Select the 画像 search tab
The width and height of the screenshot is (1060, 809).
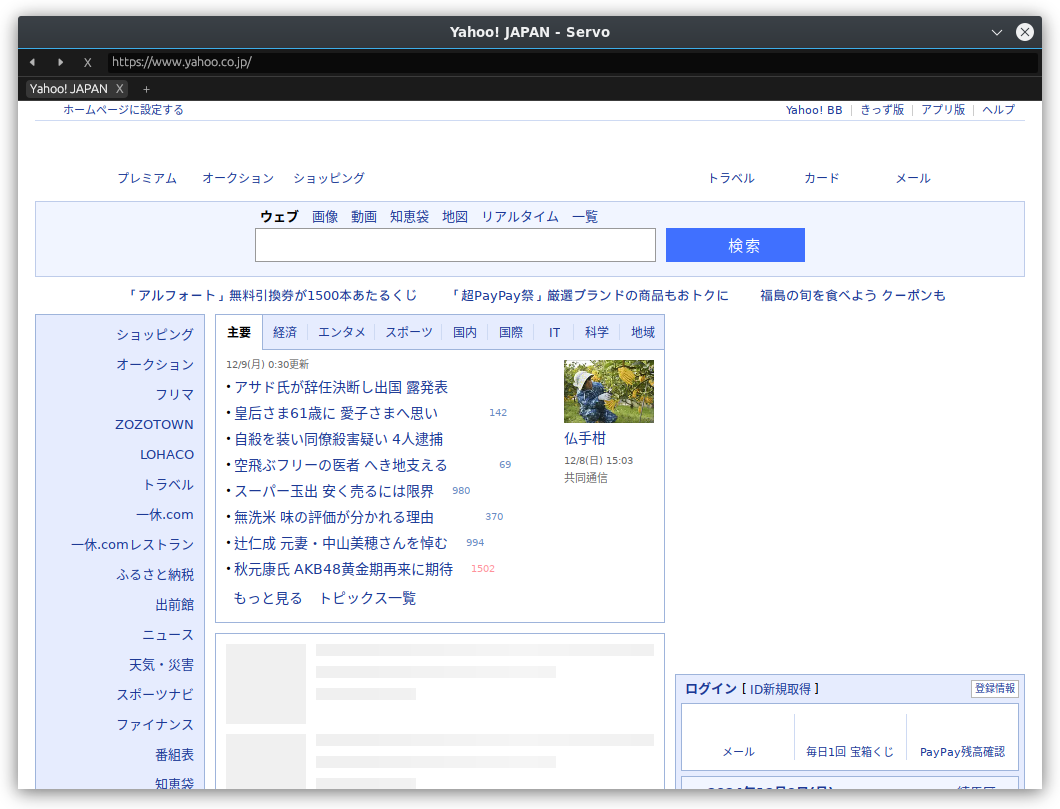(324, 216)
